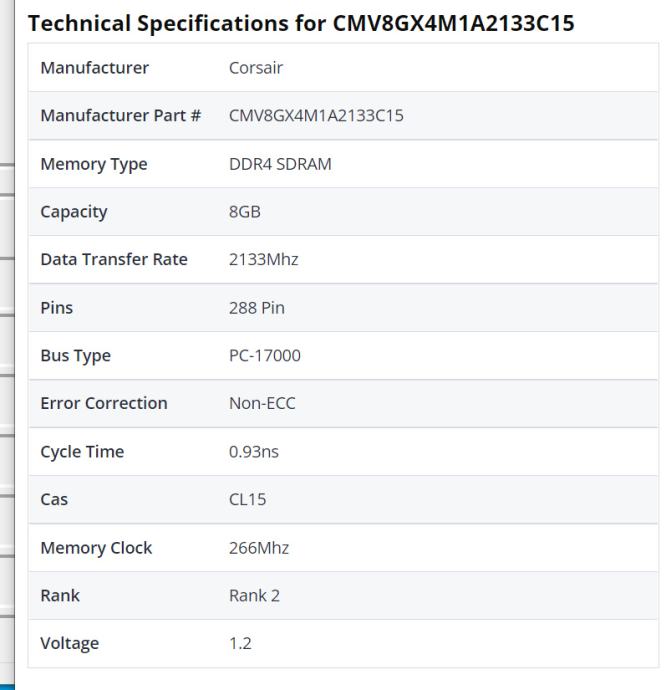Click the Cycle Time value 0.93ns
The width and height of the screenshot is (666, 690).
point(254,452)
